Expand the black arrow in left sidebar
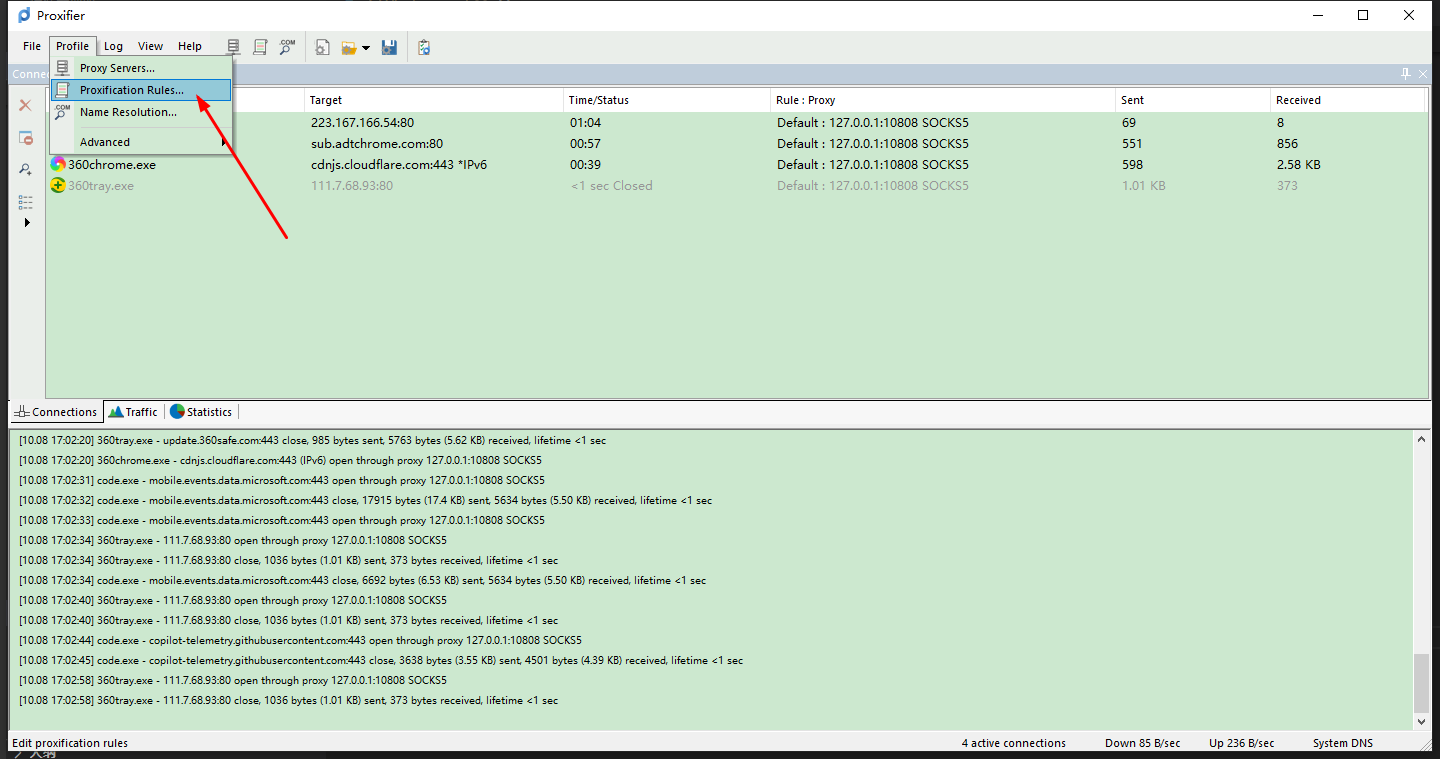1440x759 pixels. pyautogui.click(x=27, y=222)
